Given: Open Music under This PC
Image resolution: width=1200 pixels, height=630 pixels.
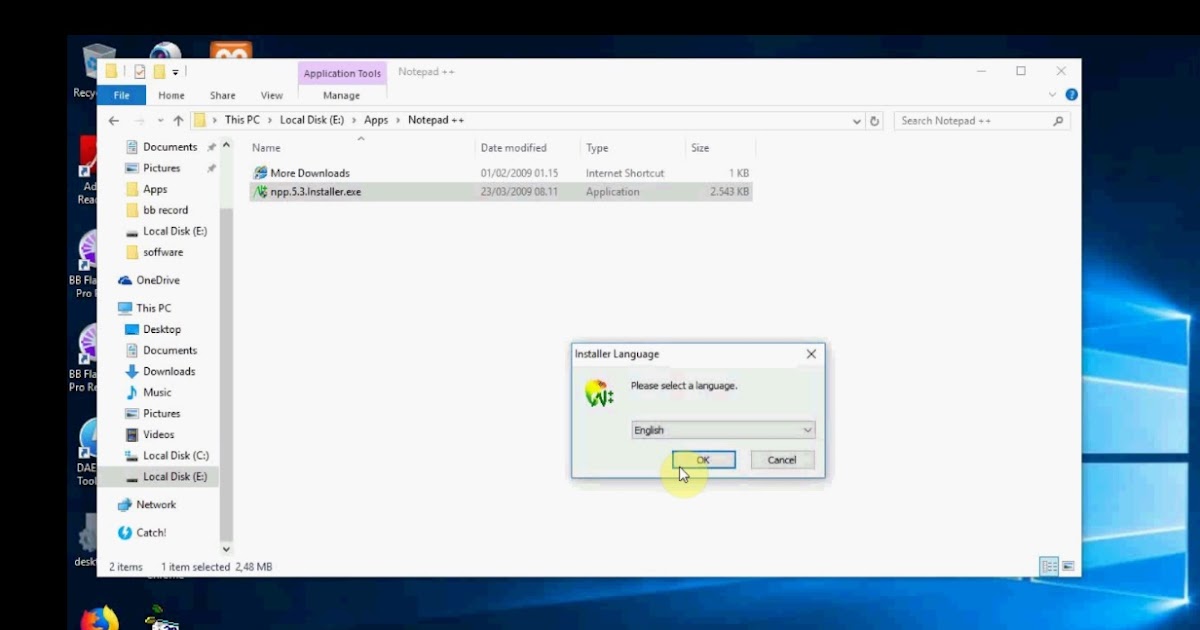Looking at the screenshot, I should pyautogui.click(x=157, y=392).
